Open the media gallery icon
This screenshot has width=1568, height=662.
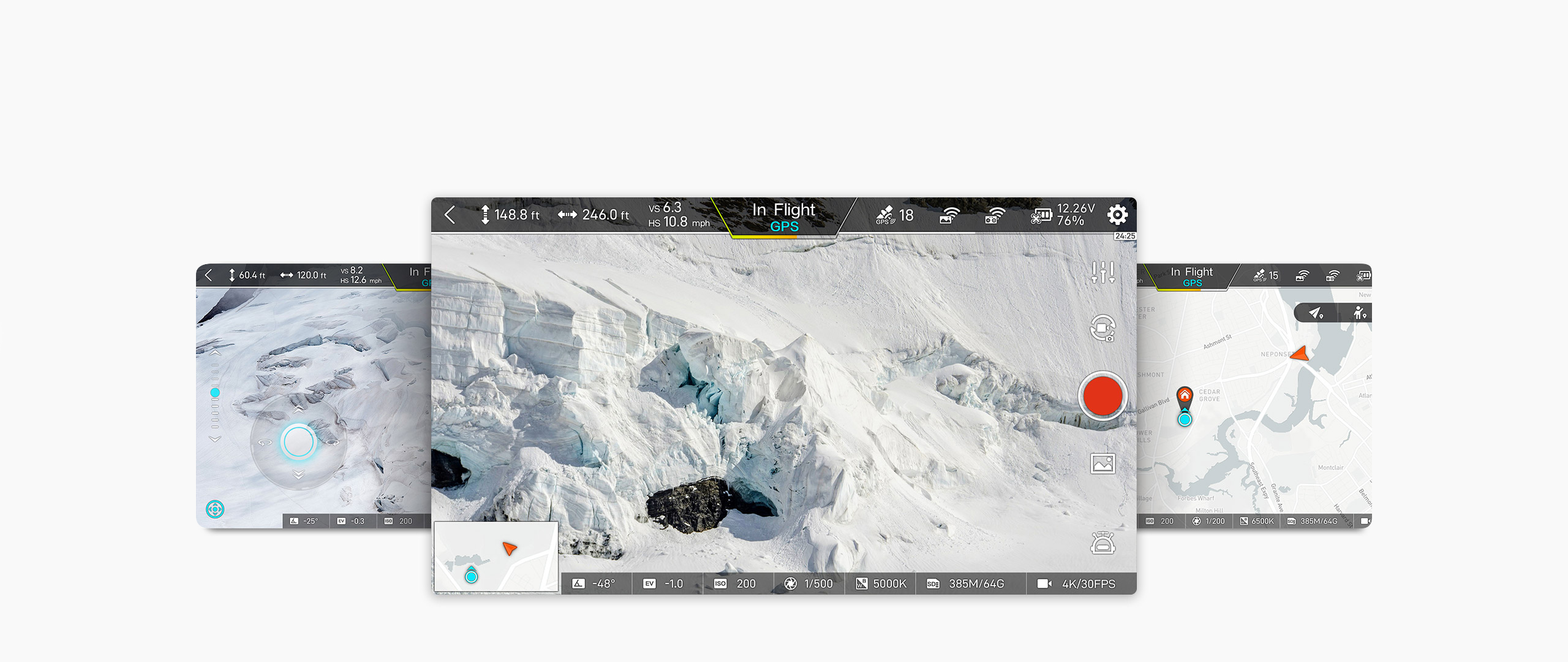pos(1102,463)
